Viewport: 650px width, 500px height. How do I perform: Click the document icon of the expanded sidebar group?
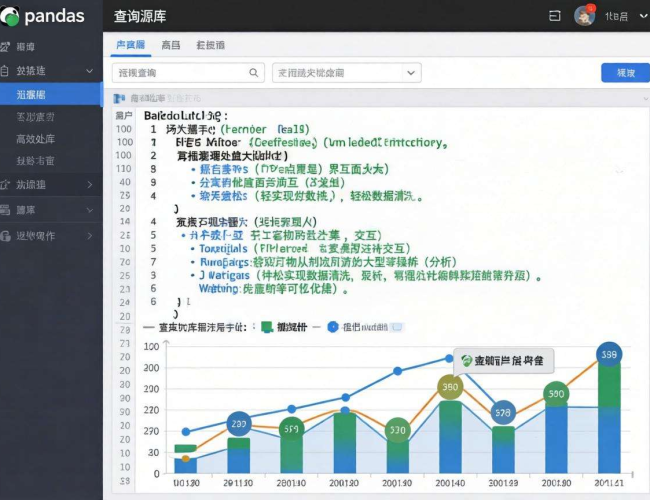click(5, 70)
